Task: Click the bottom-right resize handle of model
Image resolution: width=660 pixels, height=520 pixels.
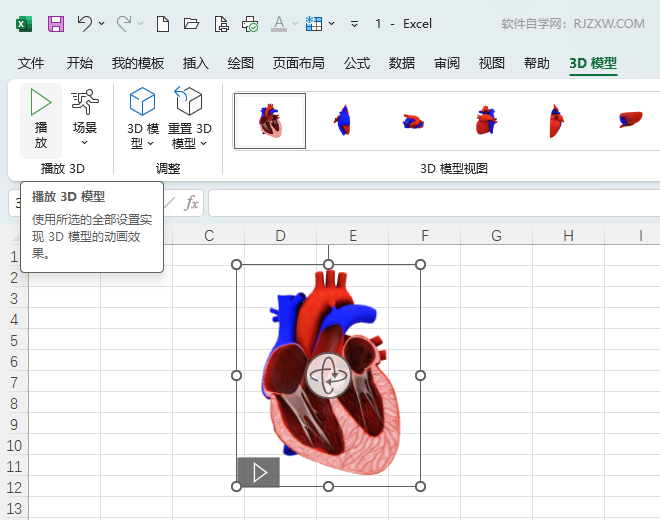Action: 420,487
